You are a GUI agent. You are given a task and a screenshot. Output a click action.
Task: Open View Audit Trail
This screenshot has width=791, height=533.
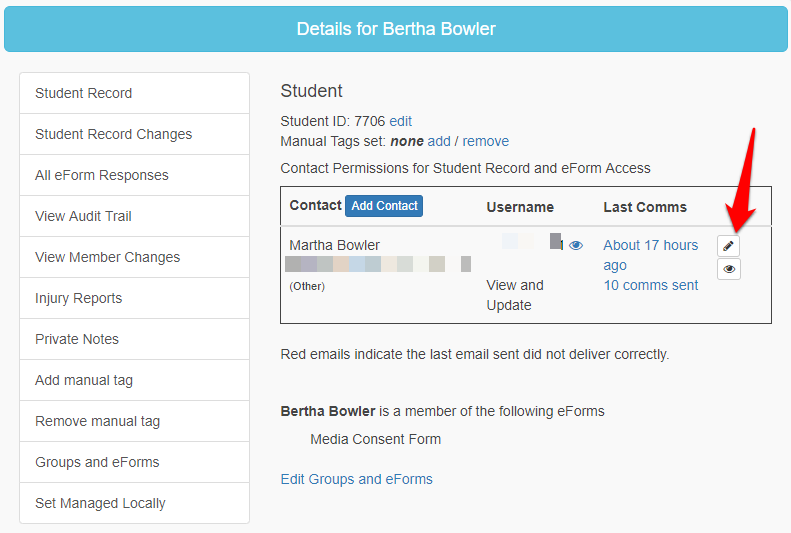pos(134,216)
